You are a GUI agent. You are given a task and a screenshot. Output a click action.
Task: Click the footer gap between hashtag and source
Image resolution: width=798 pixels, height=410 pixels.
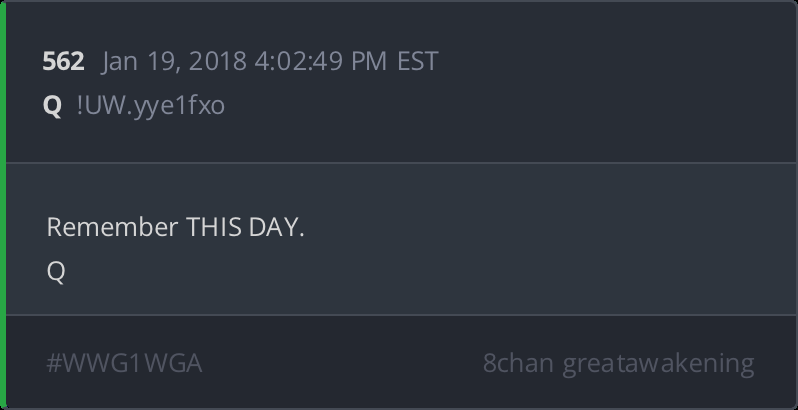pyautogui.click(x=340, y=363)
